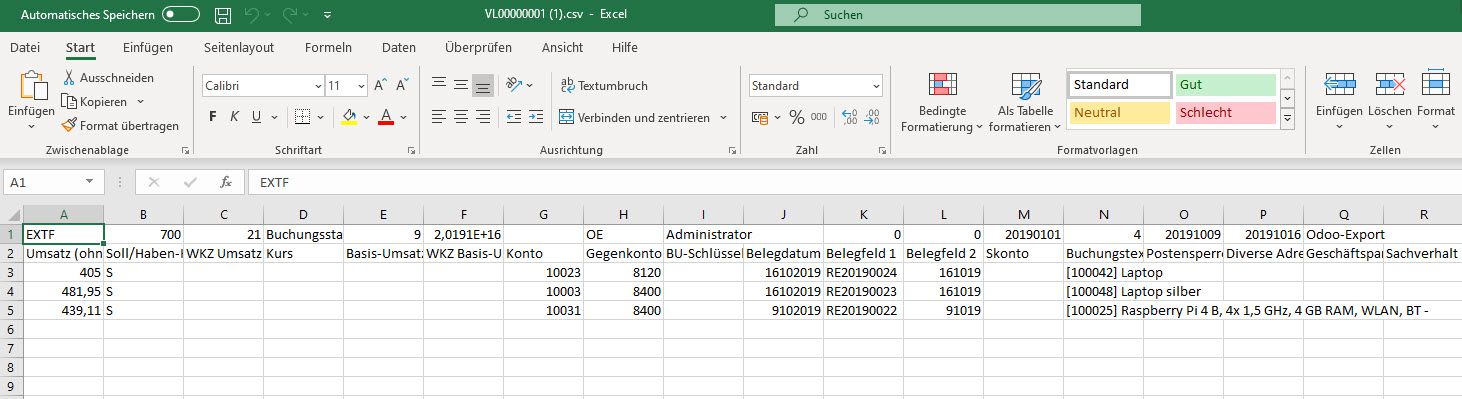Open font size 11 dropdown
This screenshot has height=399, width=1462.
[360, 86]
